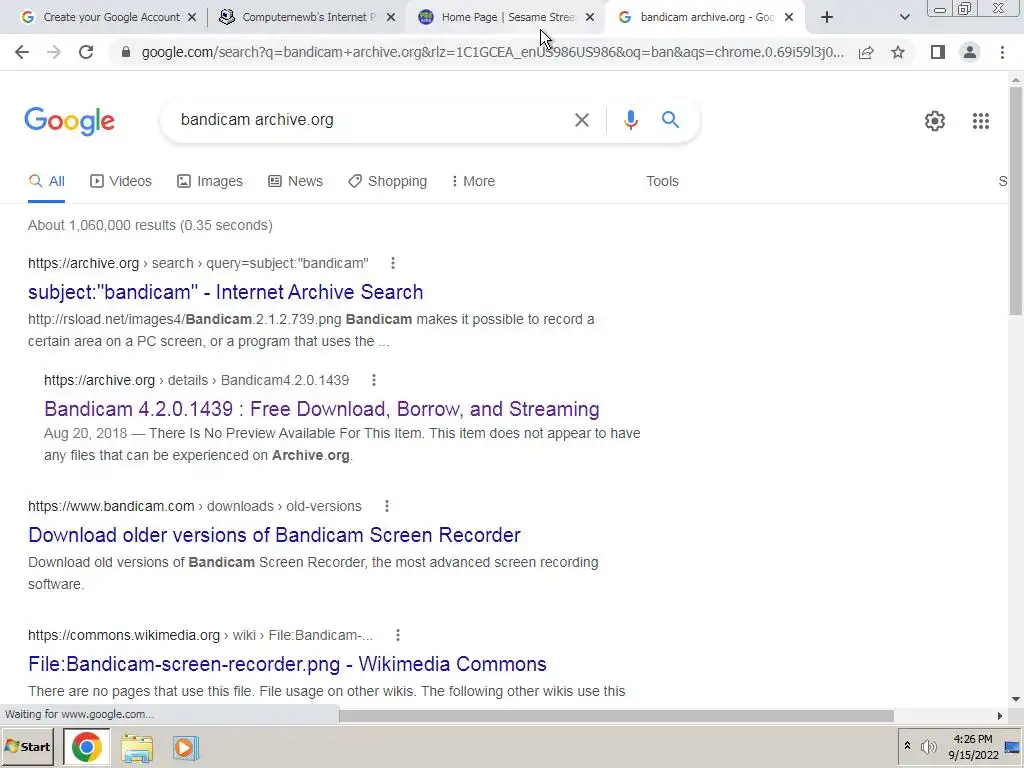The height and width of the screenshot is (768, 1024).
Task: Expand the More search filters menu
Action: point(473,181)
